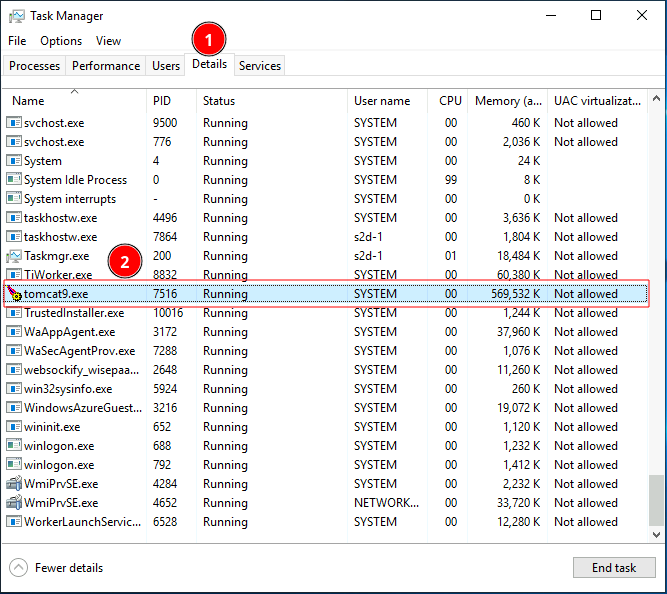Click the WmiPrvSE.exe icon with PID 4284
667x594 pixels.
pyautogui.click(x=14, y=484)
